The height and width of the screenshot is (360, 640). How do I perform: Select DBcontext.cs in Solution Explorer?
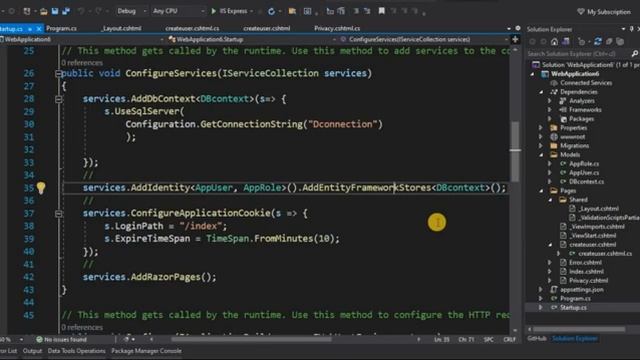tap(587, 182)
